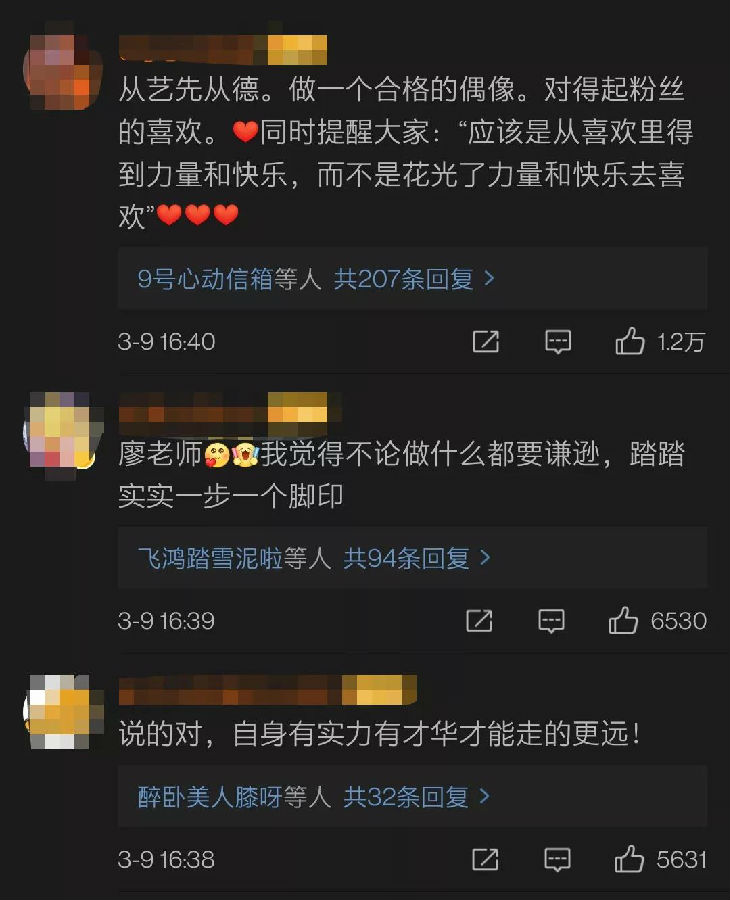Open 醉卧美人膝呀 user link
This screenshot has height=900, width=730.
coord(209,797)
